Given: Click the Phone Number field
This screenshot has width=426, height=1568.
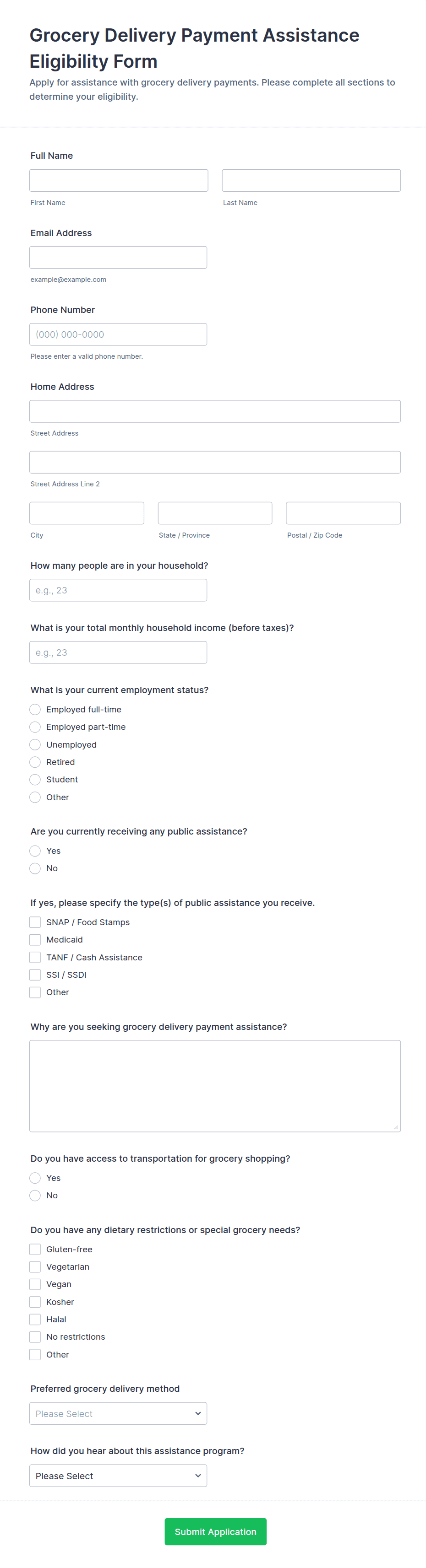Looking at the screenshot, I should 118,334.
